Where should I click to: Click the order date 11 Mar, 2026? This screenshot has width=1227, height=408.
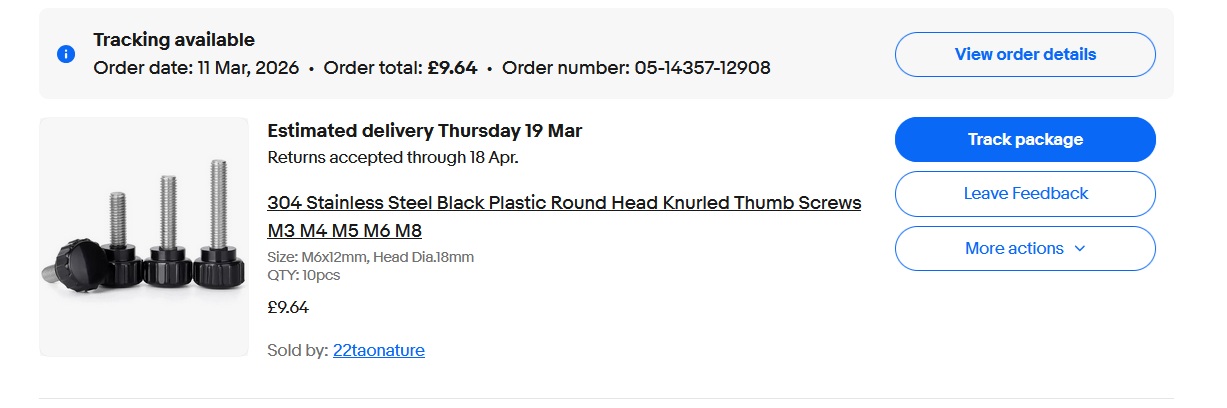pyautogui.click(x=246, y=68)
